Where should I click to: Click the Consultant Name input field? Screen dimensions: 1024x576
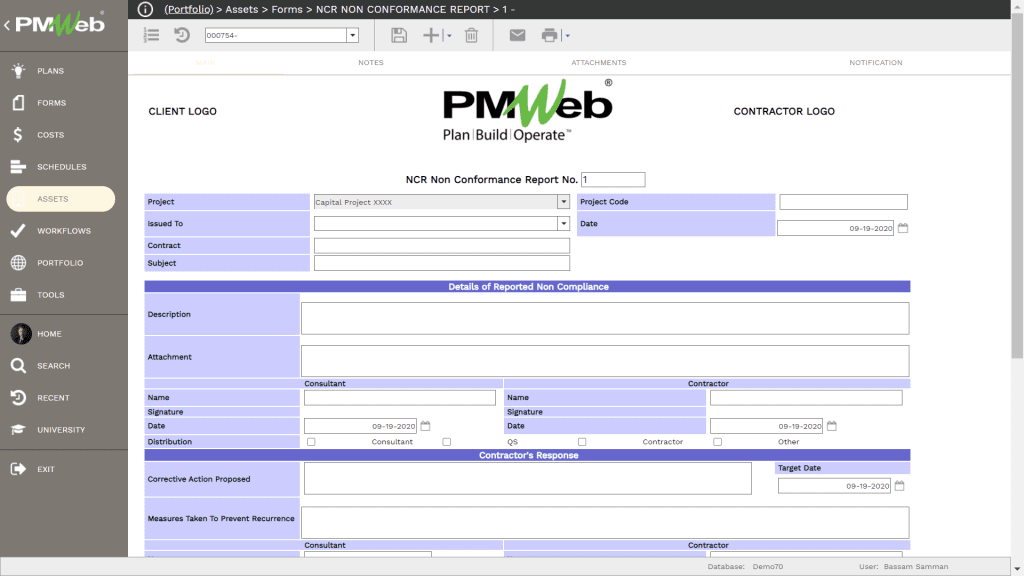click(400, 397)
